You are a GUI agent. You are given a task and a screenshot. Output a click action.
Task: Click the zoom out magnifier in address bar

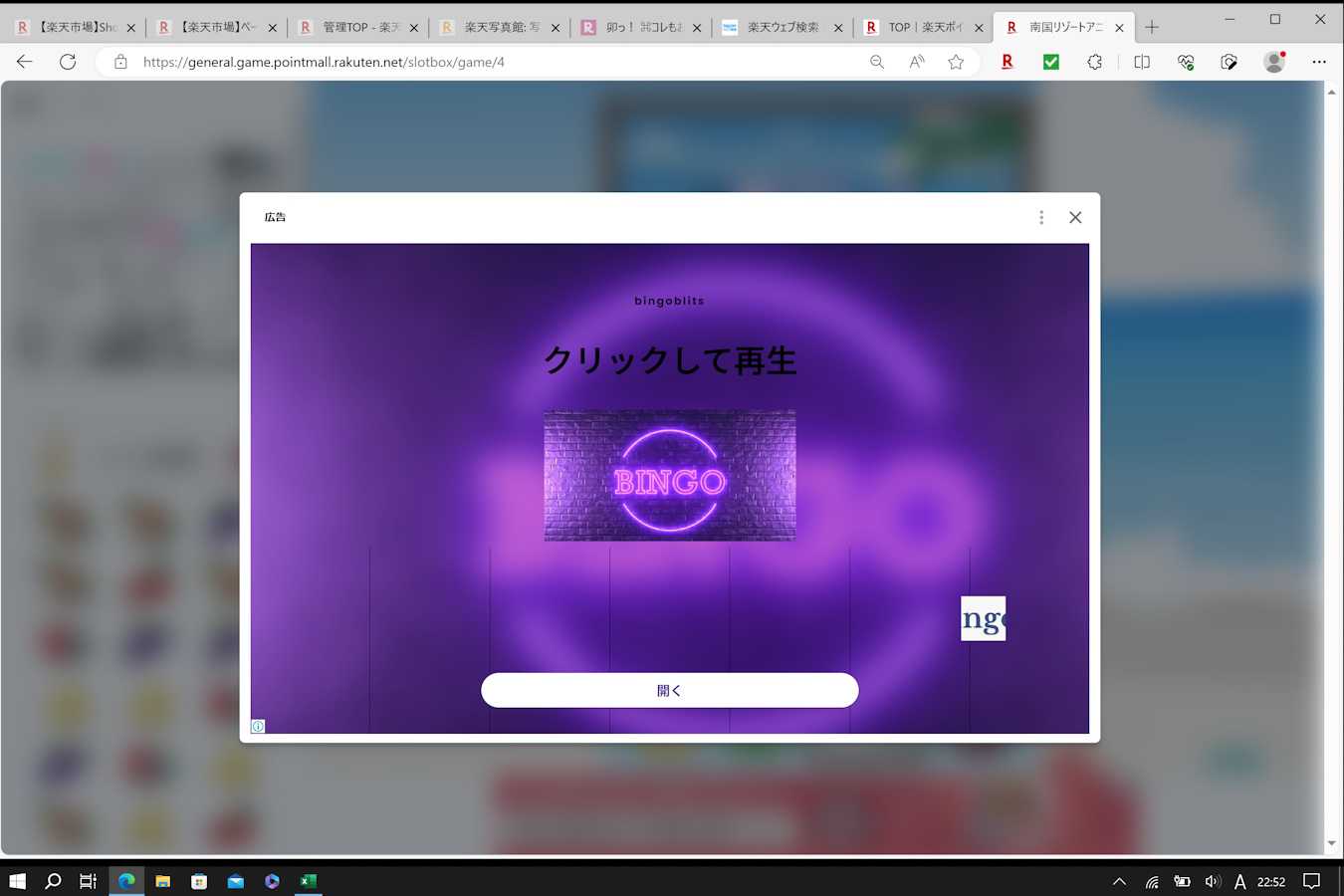pos(877,62)
